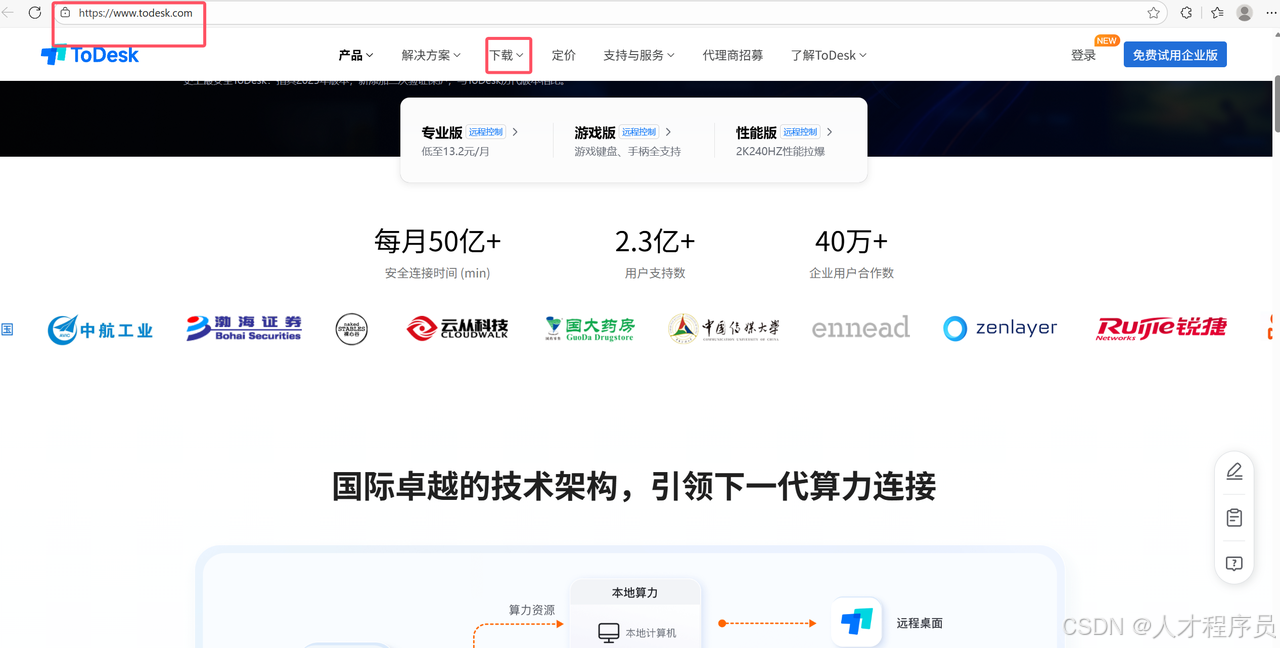This screenshot has height=648, width=1280.
Task: Click the bookmark star in address bar
Action: 1153,13
